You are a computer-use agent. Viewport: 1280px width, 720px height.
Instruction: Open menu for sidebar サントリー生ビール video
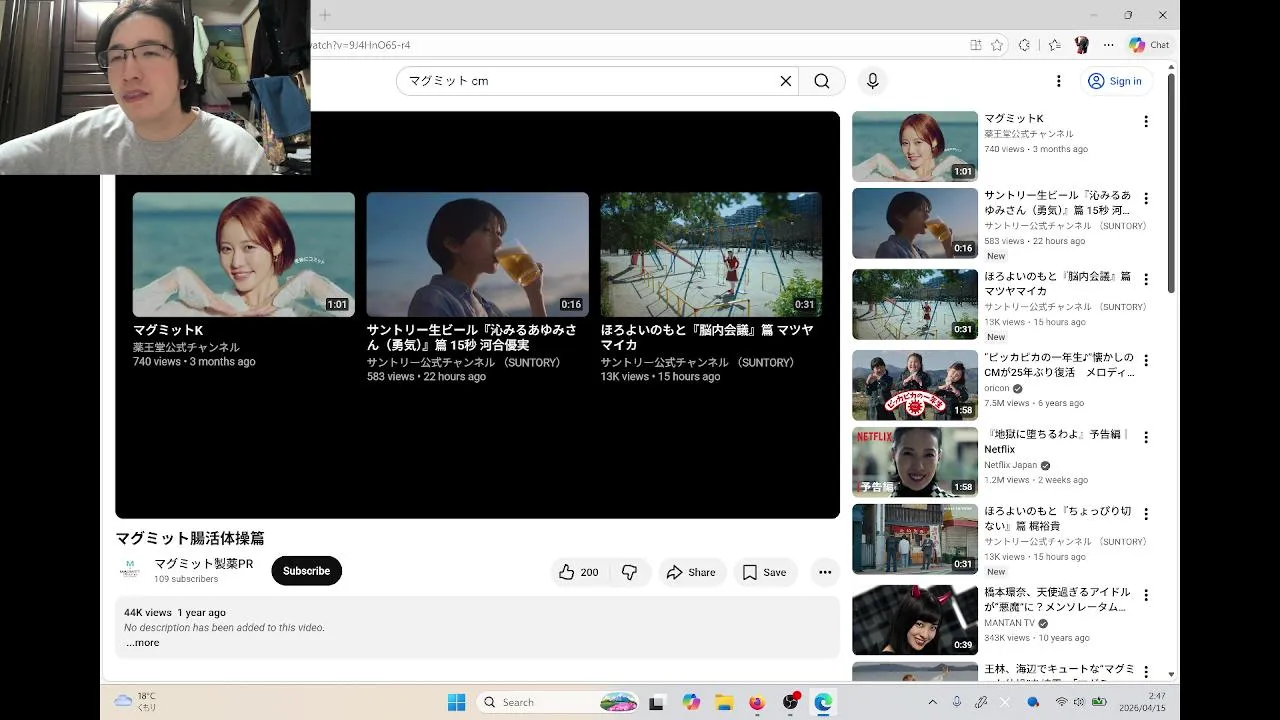pos(1146,198)
